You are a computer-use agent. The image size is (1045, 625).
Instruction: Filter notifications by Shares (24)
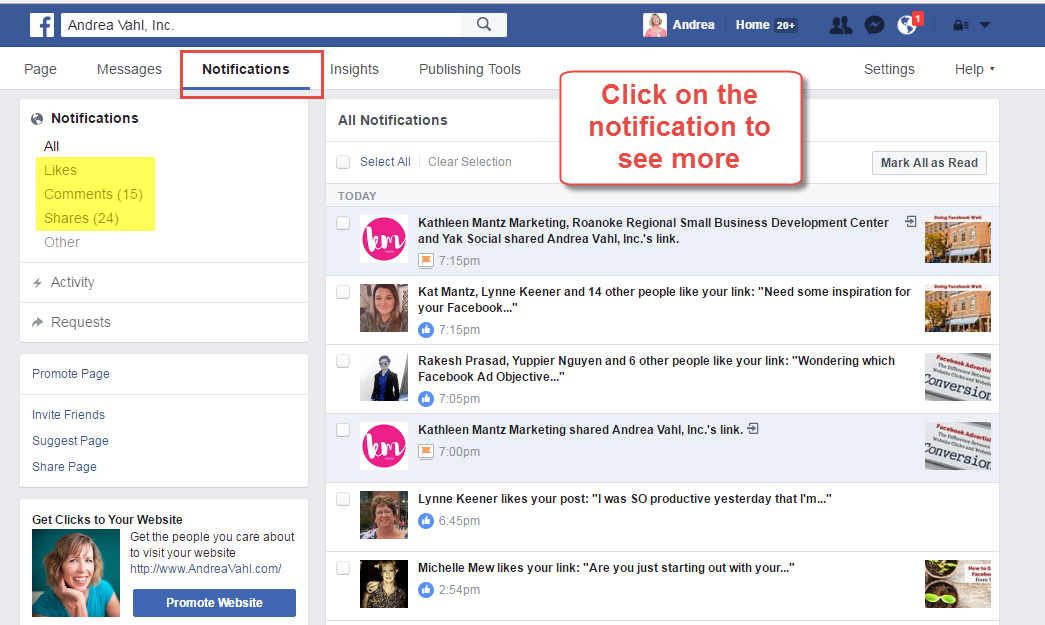(x=81, y=219)
